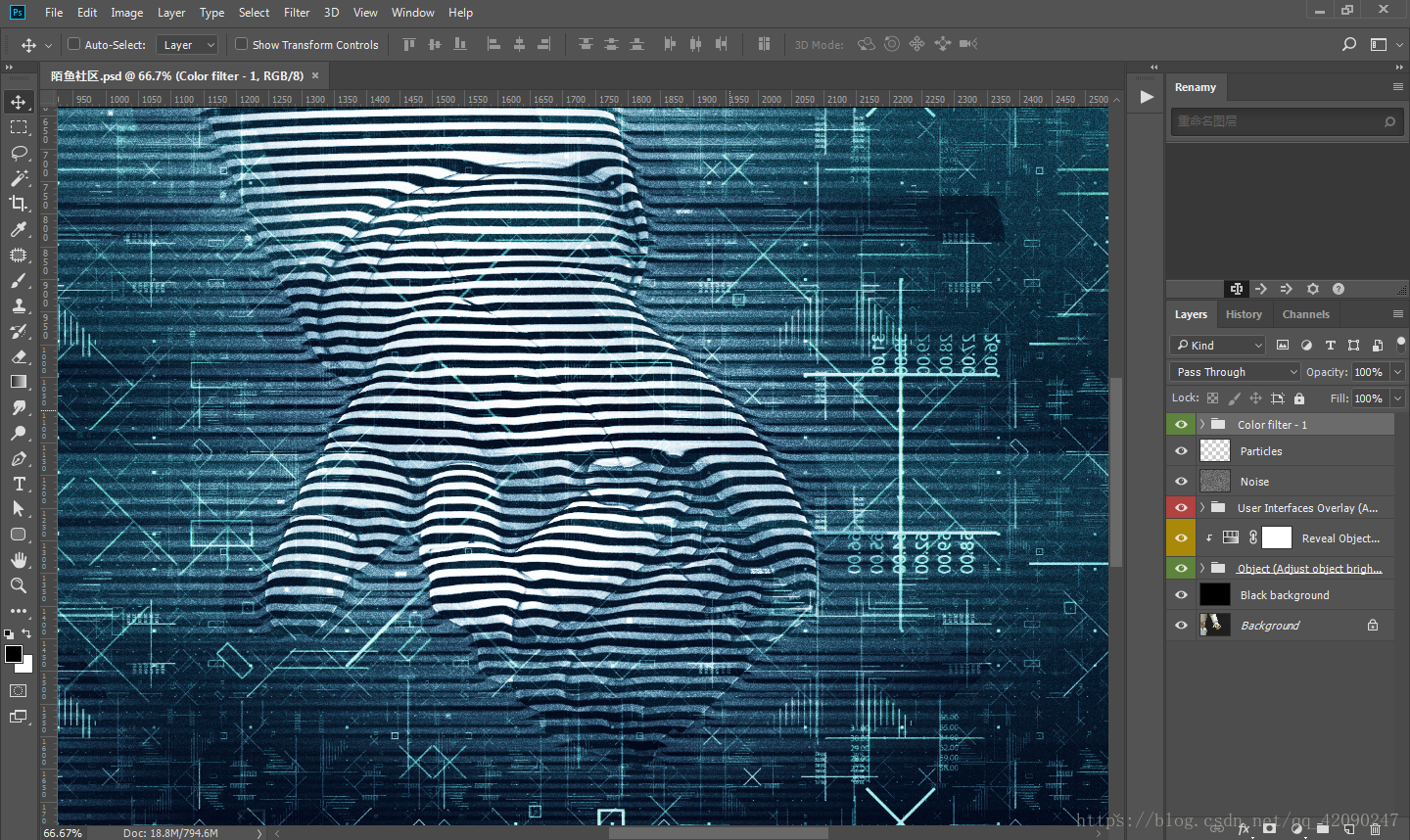Click the vertical canvas scrollbar
This screenshot has height=840, width=1410.
(1116, 472)
